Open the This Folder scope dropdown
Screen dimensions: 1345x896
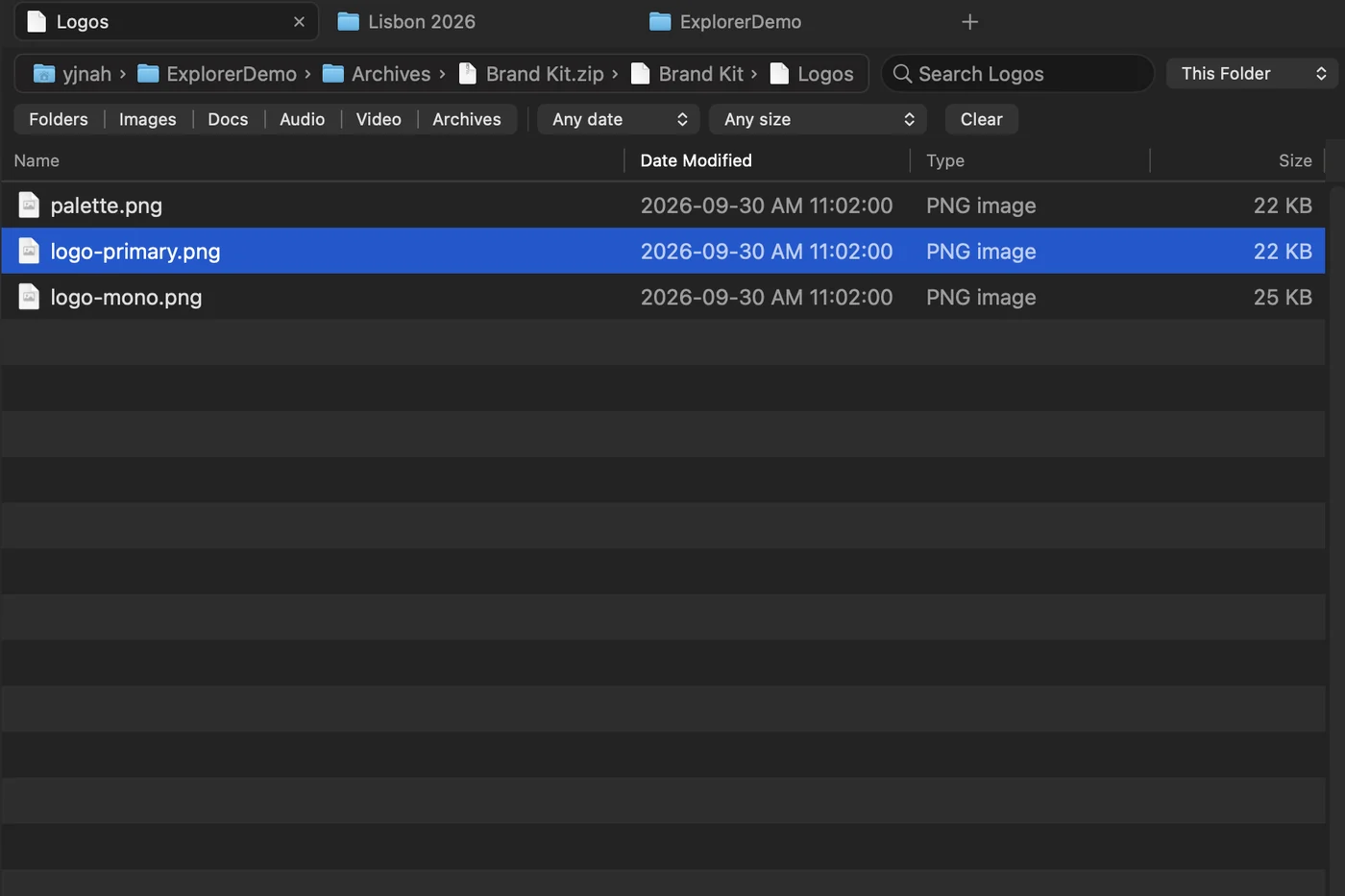click(1253, 74)
